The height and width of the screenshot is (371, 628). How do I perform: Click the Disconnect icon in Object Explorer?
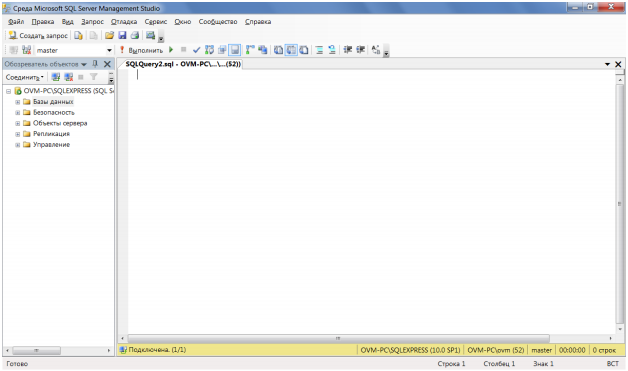69,77
